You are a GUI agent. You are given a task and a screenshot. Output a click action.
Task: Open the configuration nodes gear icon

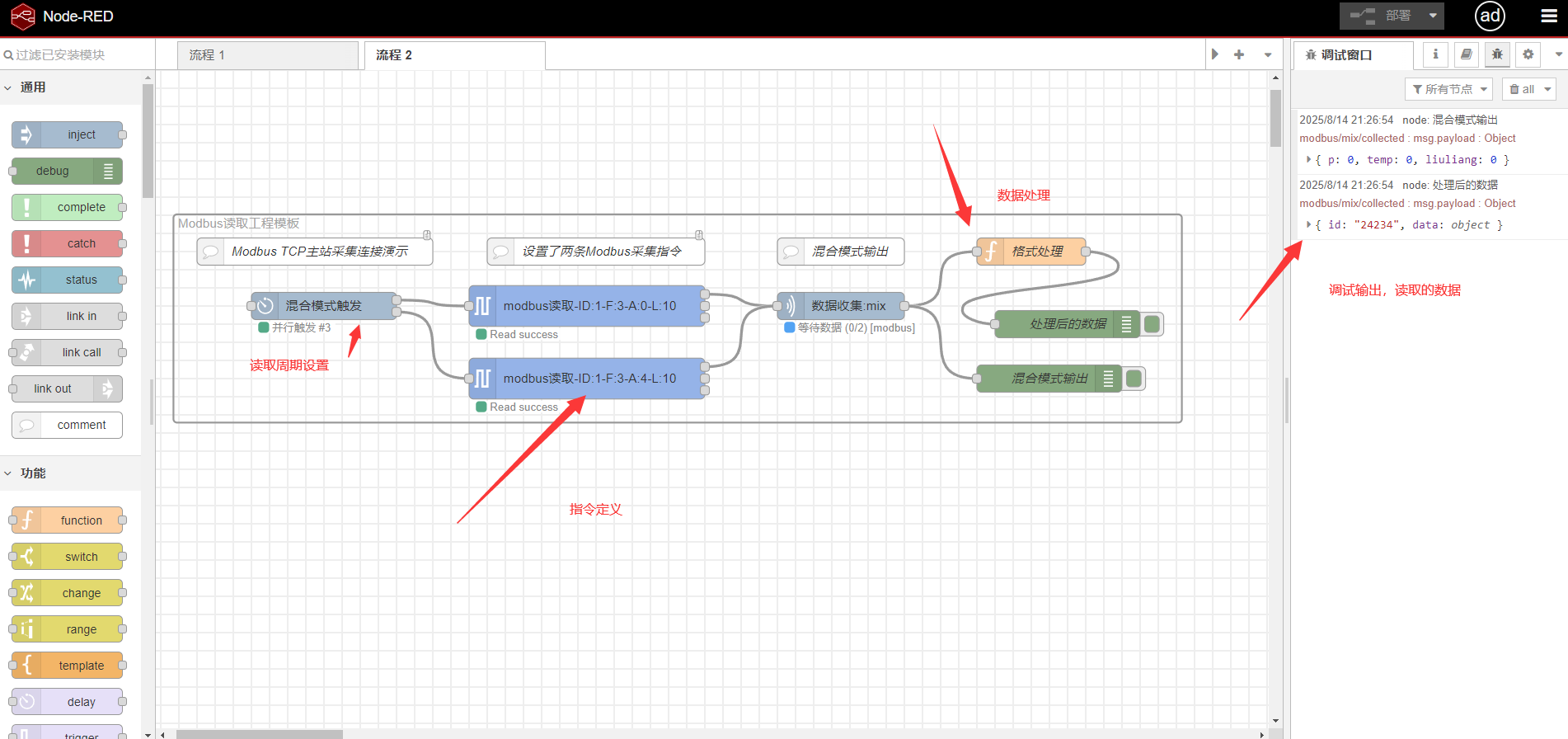point(1528,54)
